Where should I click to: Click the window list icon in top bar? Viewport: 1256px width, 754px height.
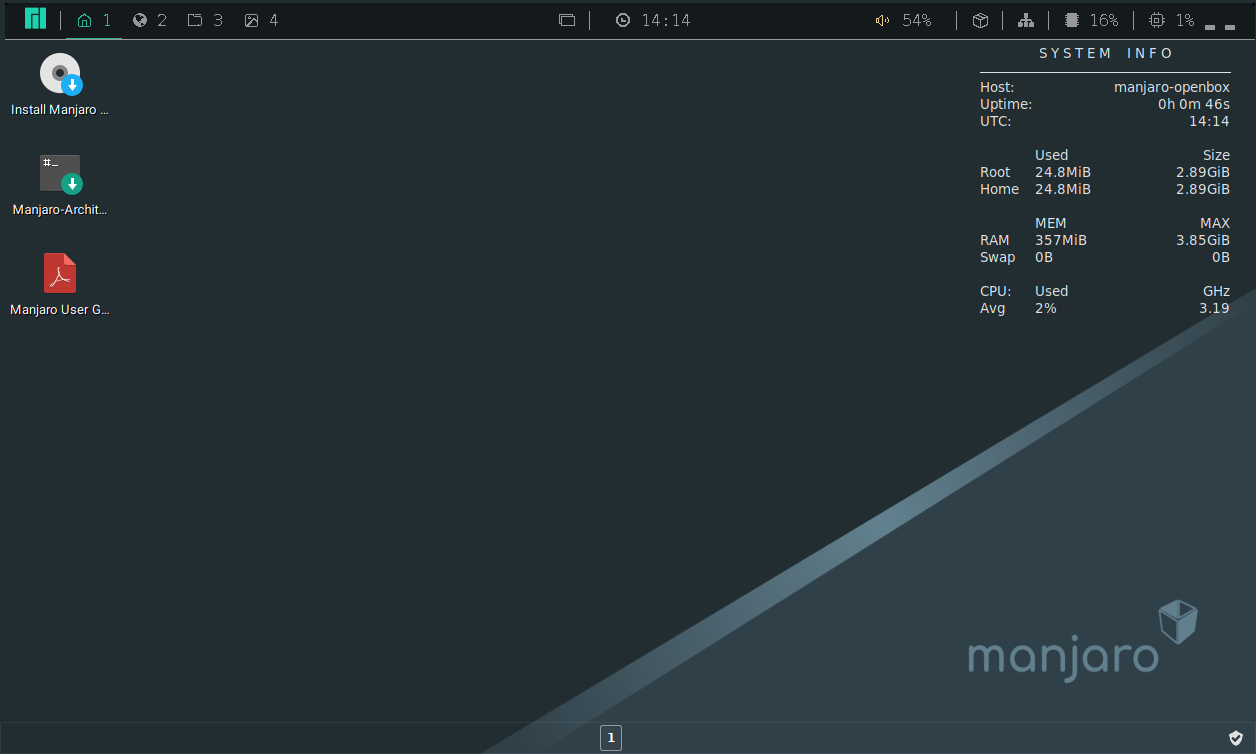pyautogui.click(x=567, y=20)
